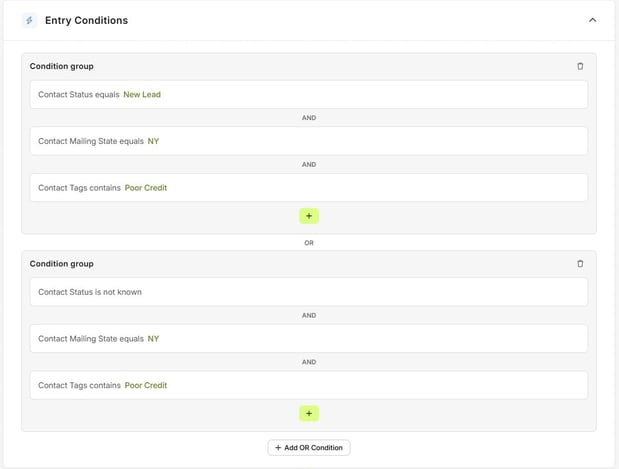619x469 pixels.
Task: Click the second Condition group label
Action: (x=61, y=264)
